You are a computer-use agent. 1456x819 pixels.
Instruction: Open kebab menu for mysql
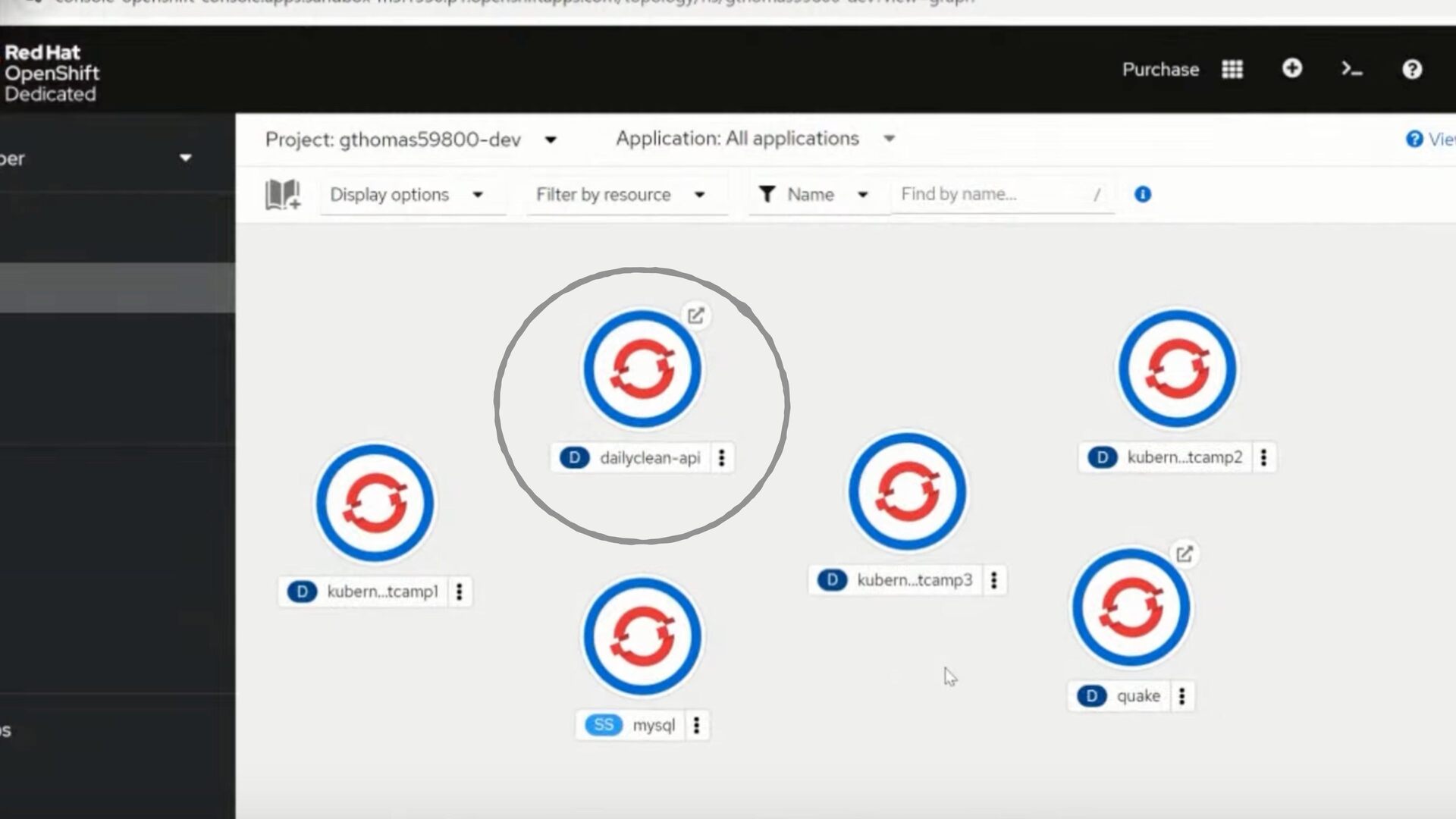(696, 725)
